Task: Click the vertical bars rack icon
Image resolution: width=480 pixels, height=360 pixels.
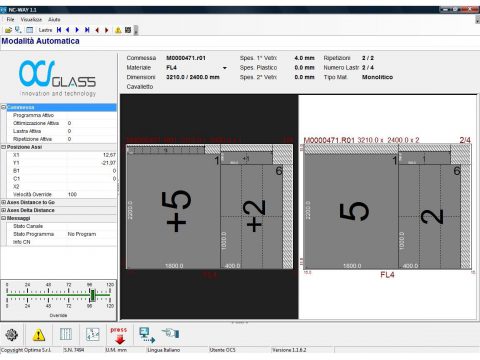Action: pyautogui.click(x=66, y=334)
